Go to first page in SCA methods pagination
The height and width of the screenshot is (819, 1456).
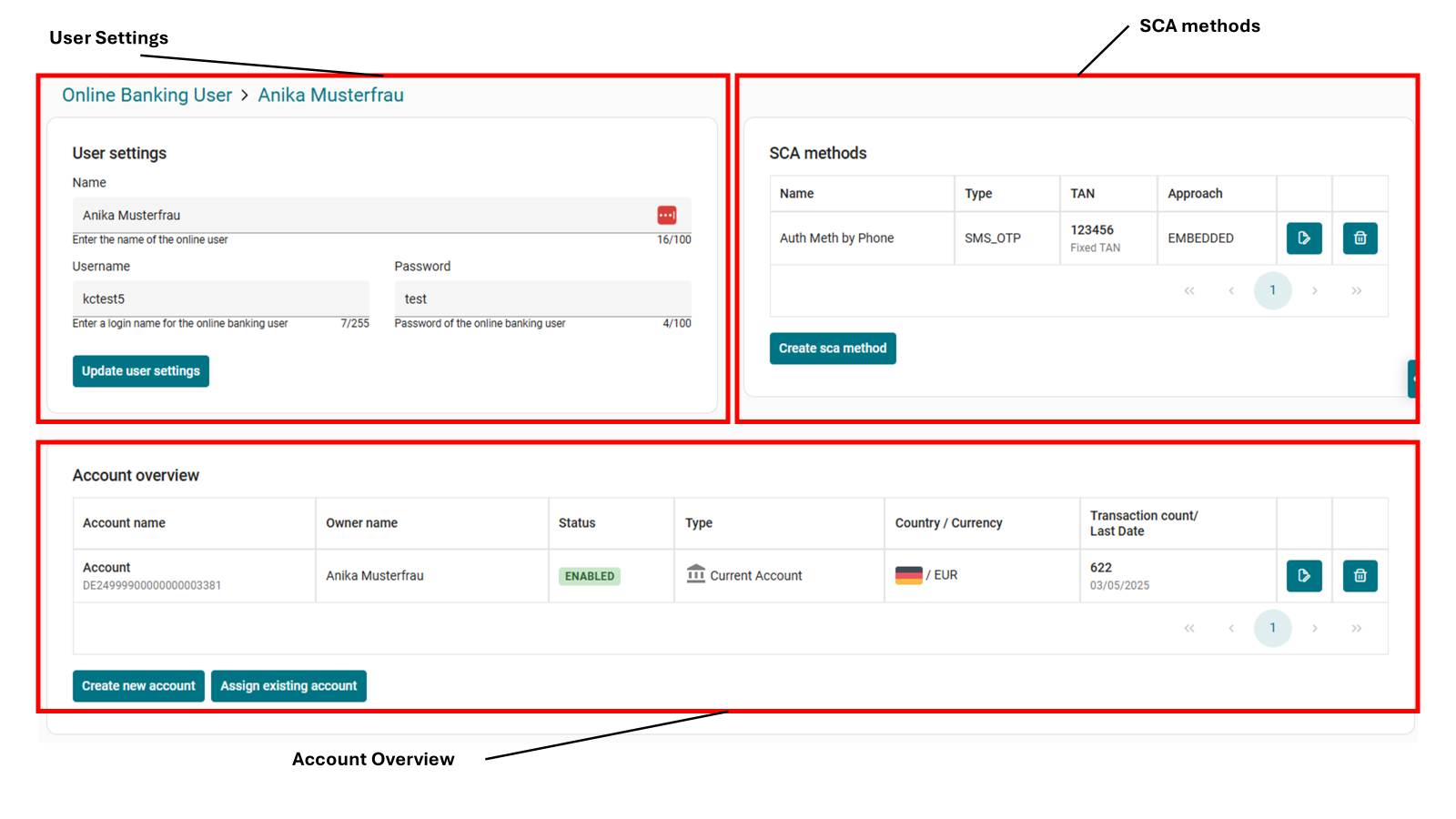point(1188,291)
